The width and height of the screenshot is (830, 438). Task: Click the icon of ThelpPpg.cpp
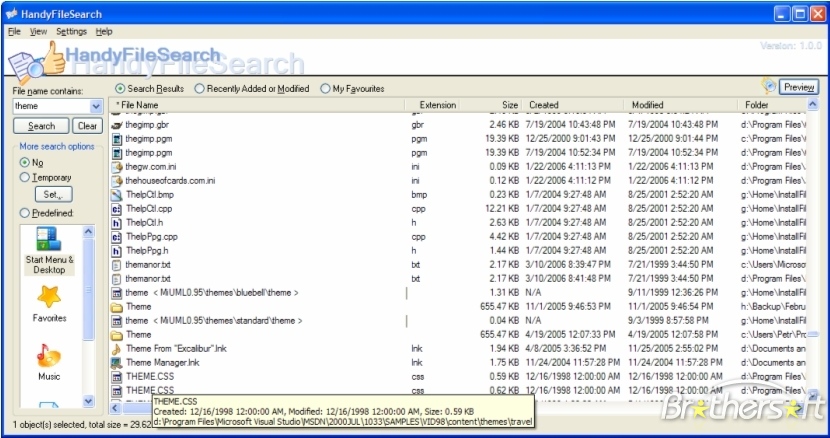[116, 237]
